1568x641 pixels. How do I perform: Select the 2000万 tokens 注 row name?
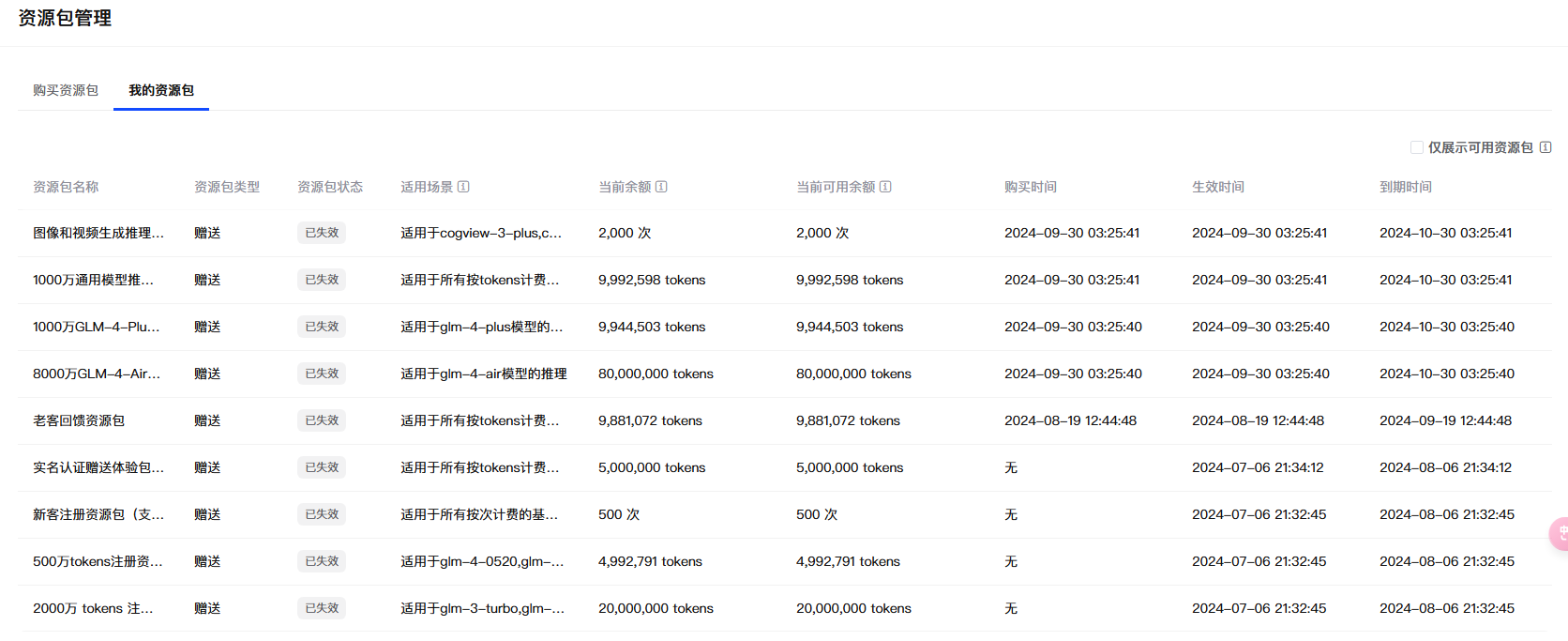coord(93,608)
